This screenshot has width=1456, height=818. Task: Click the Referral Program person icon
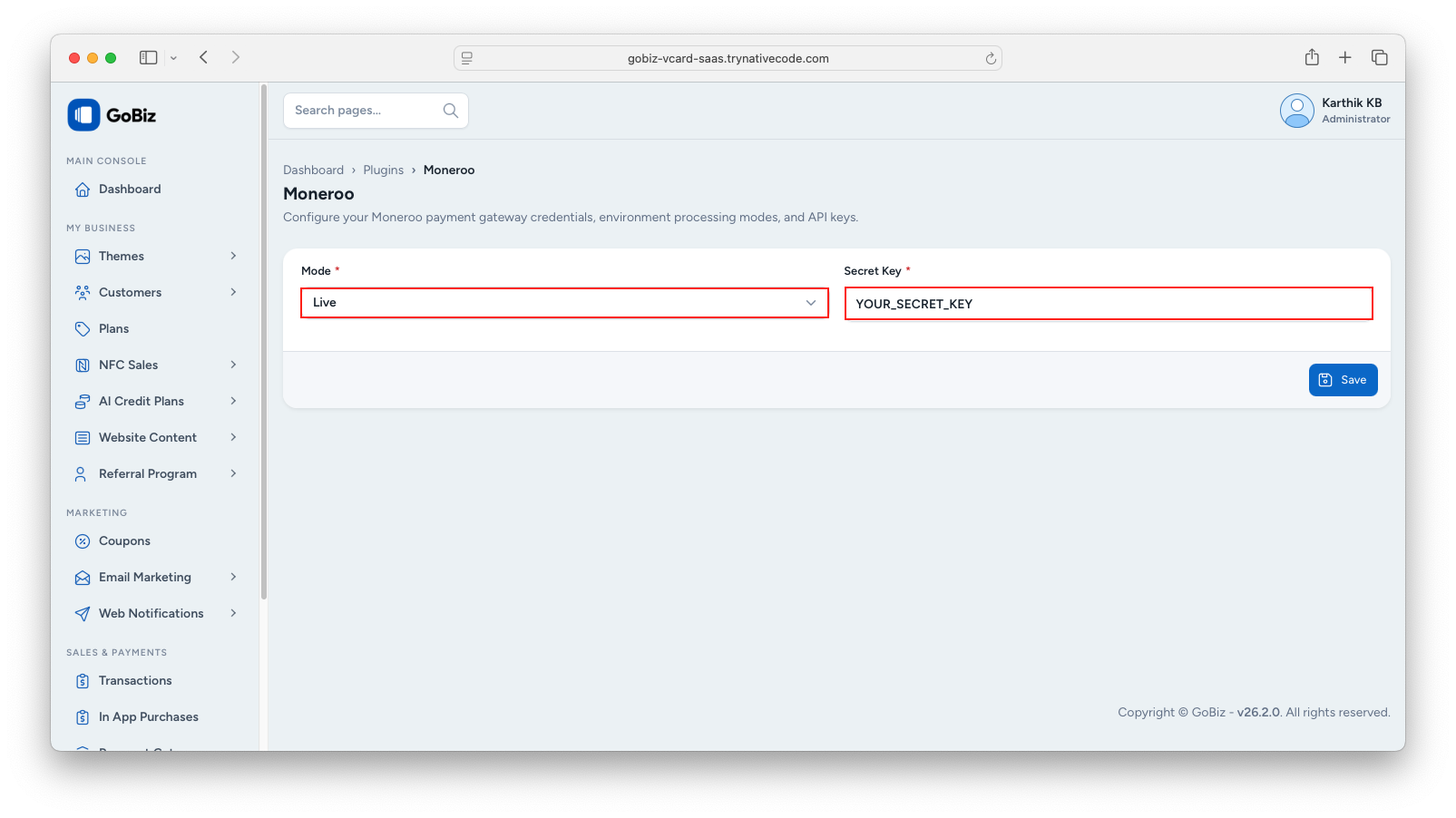point(83,474)
